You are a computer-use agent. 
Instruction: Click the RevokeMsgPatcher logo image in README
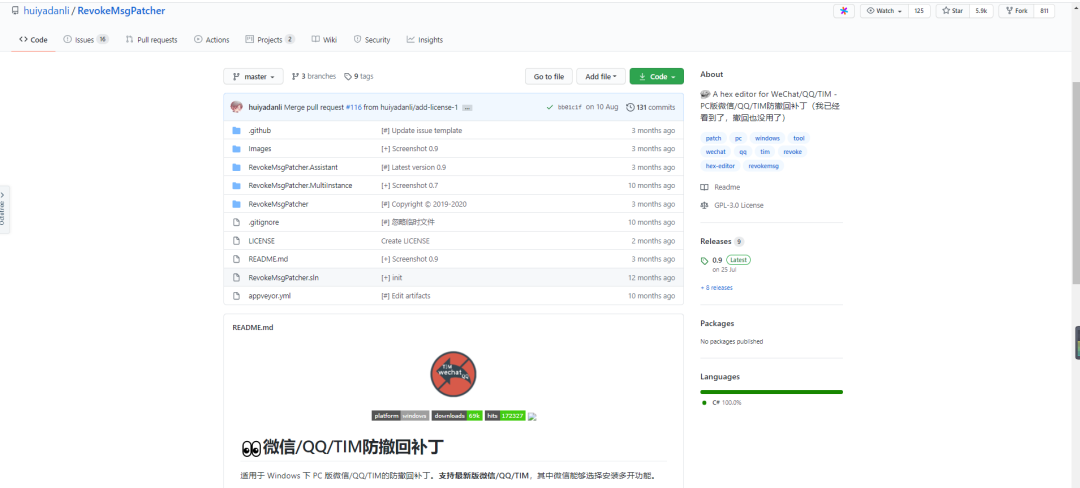453,375
